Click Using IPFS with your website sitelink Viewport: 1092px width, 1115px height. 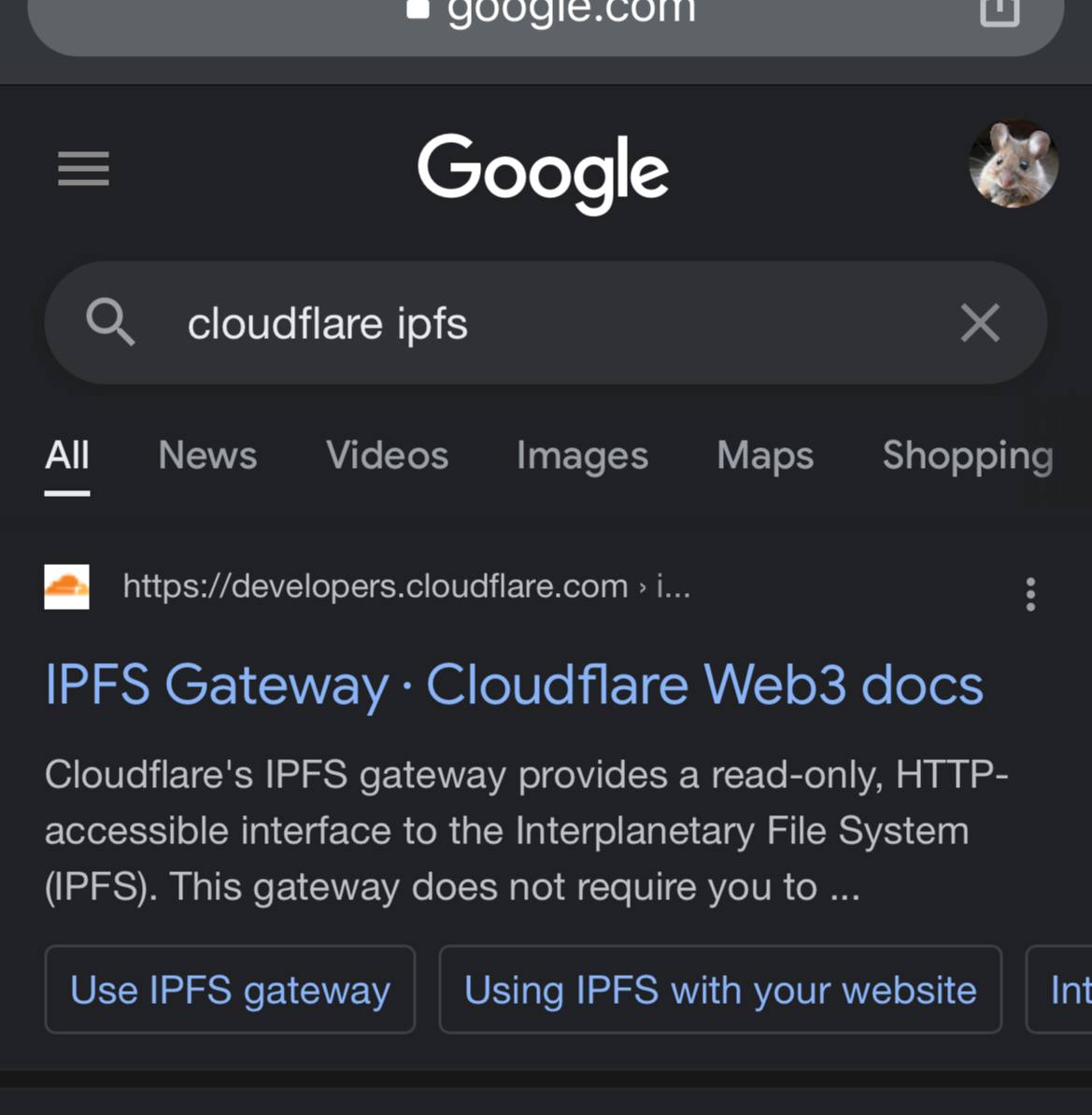pyautogui.click(x=720, y=989)
